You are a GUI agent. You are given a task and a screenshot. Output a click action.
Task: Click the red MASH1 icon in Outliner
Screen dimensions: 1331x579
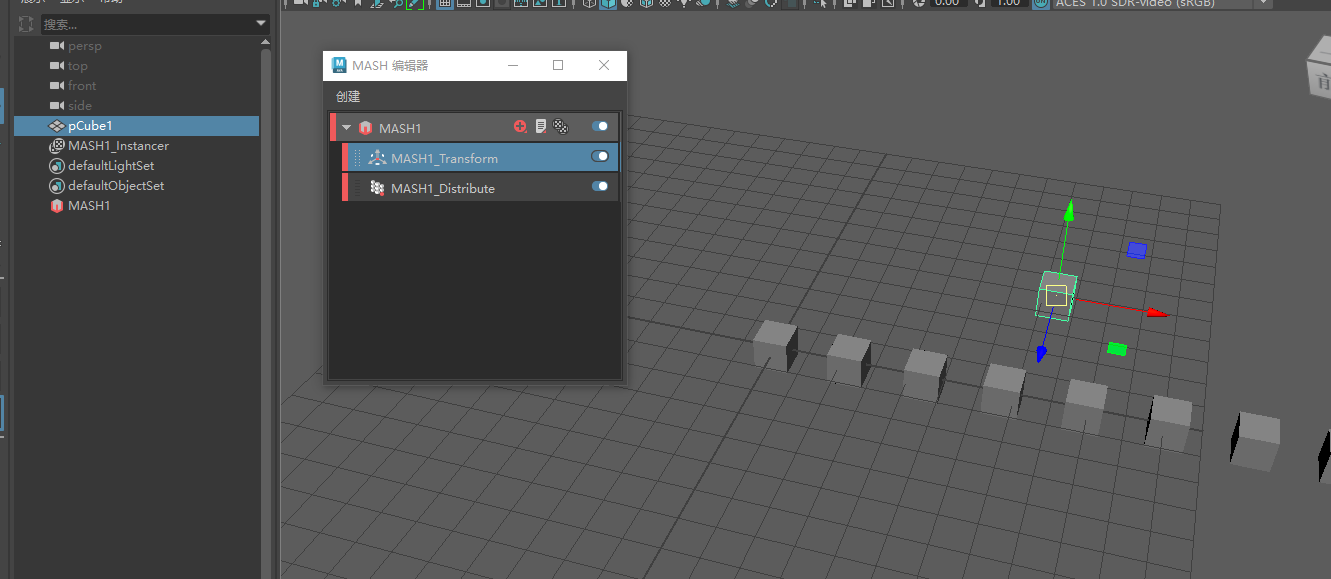coord(57,206)
